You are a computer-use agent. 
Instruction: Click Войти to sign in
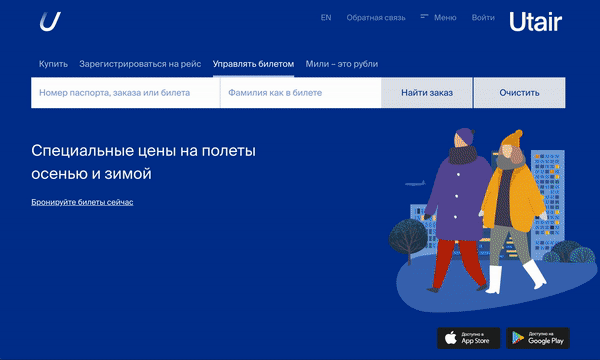click(x=483, y=18)
